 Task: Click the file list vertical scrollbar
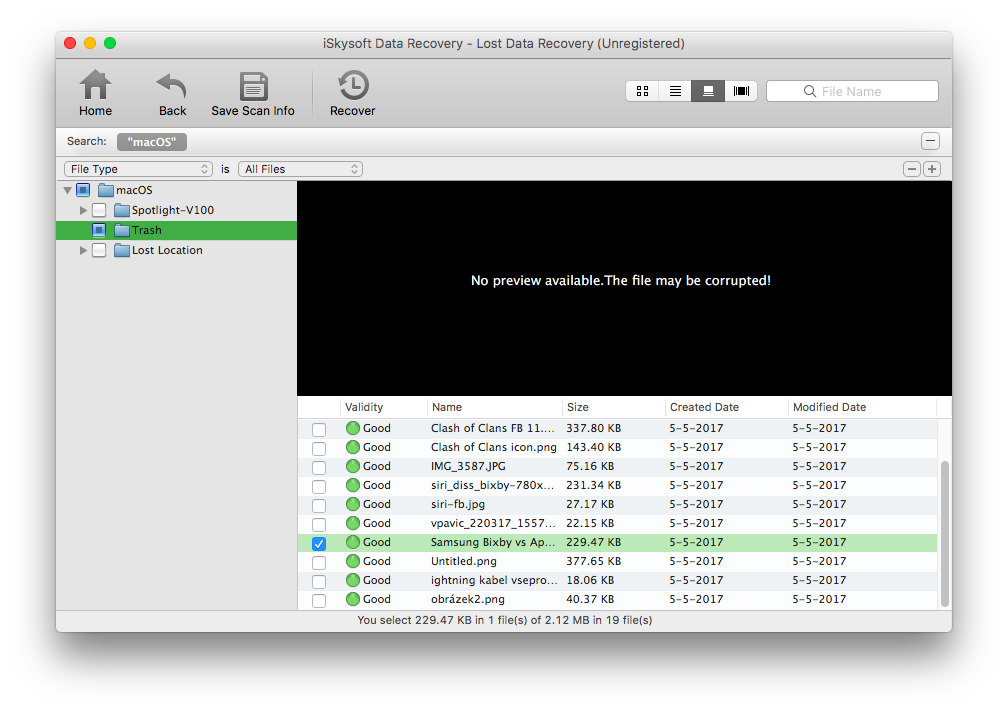944,533
